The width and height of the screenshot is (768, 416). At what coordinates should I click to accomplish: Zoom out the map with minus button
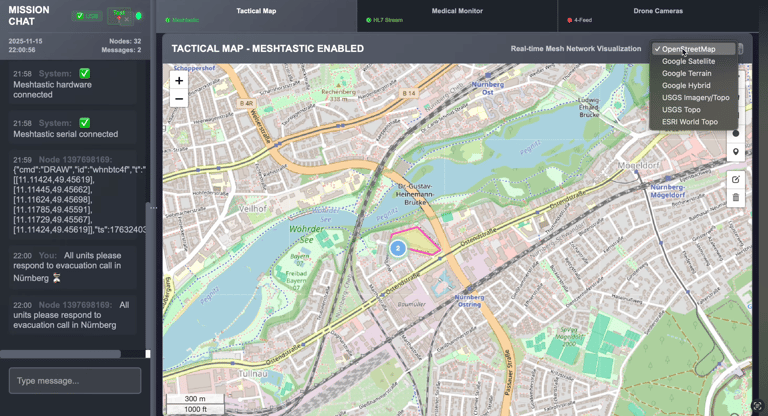click(179, 99)
